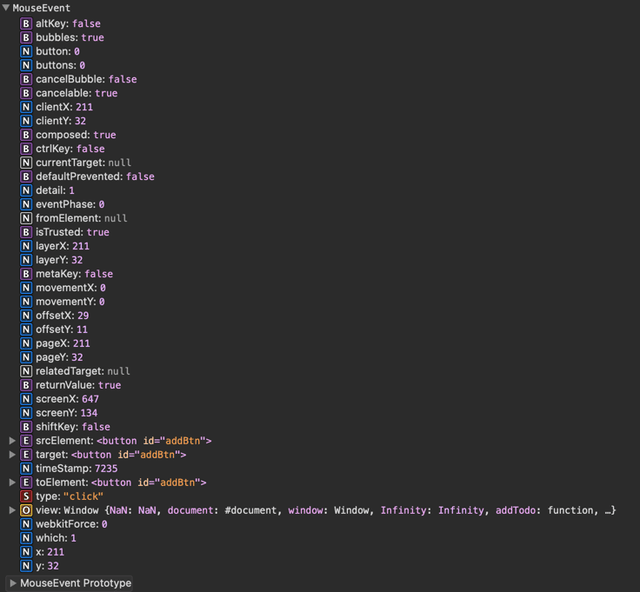Expand the target button element property
This screenshot has height=592, width=640.
(x=12, y=455)
